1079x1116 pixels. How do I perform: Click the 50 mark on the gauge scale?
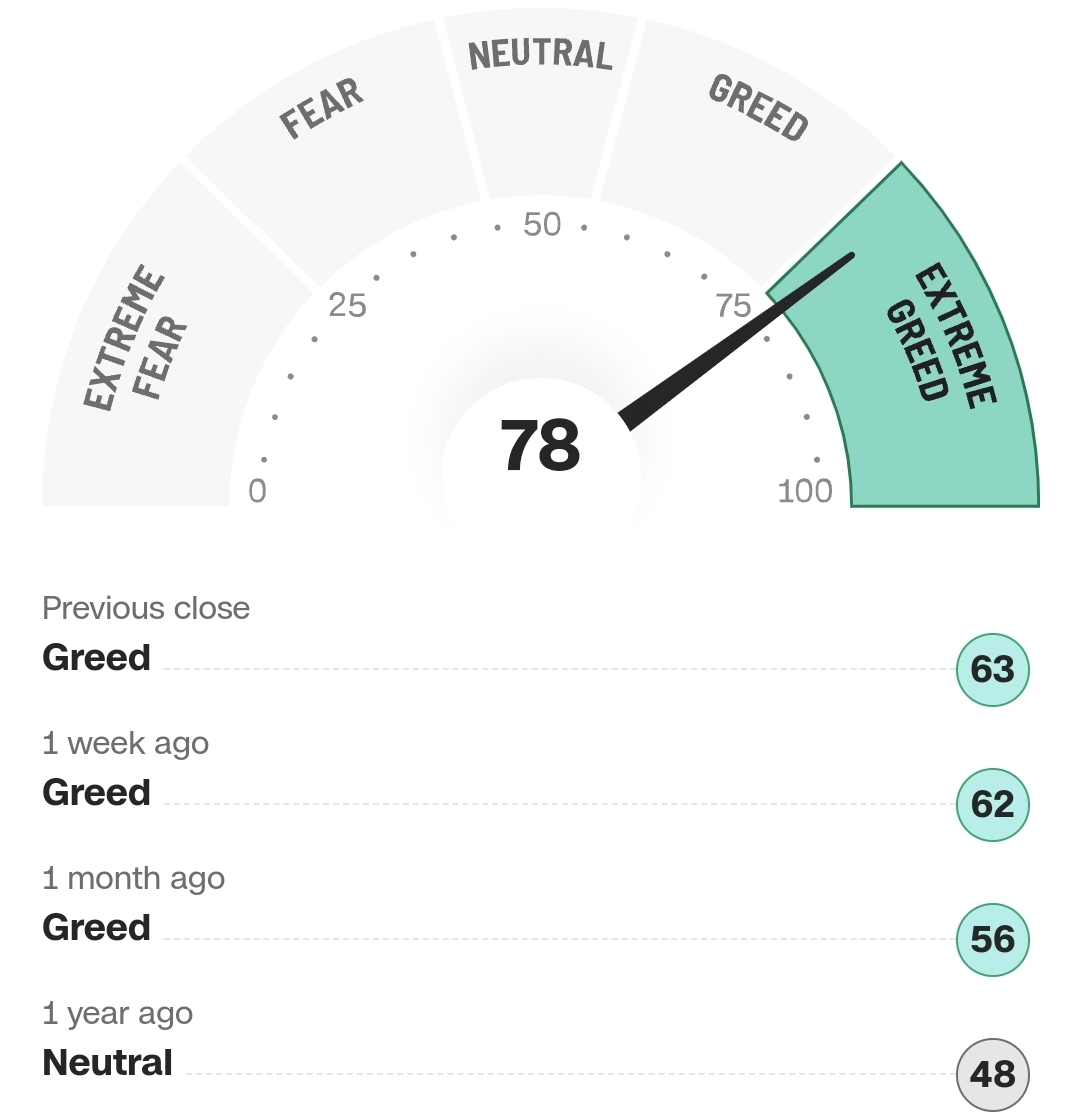coord(542,225)
